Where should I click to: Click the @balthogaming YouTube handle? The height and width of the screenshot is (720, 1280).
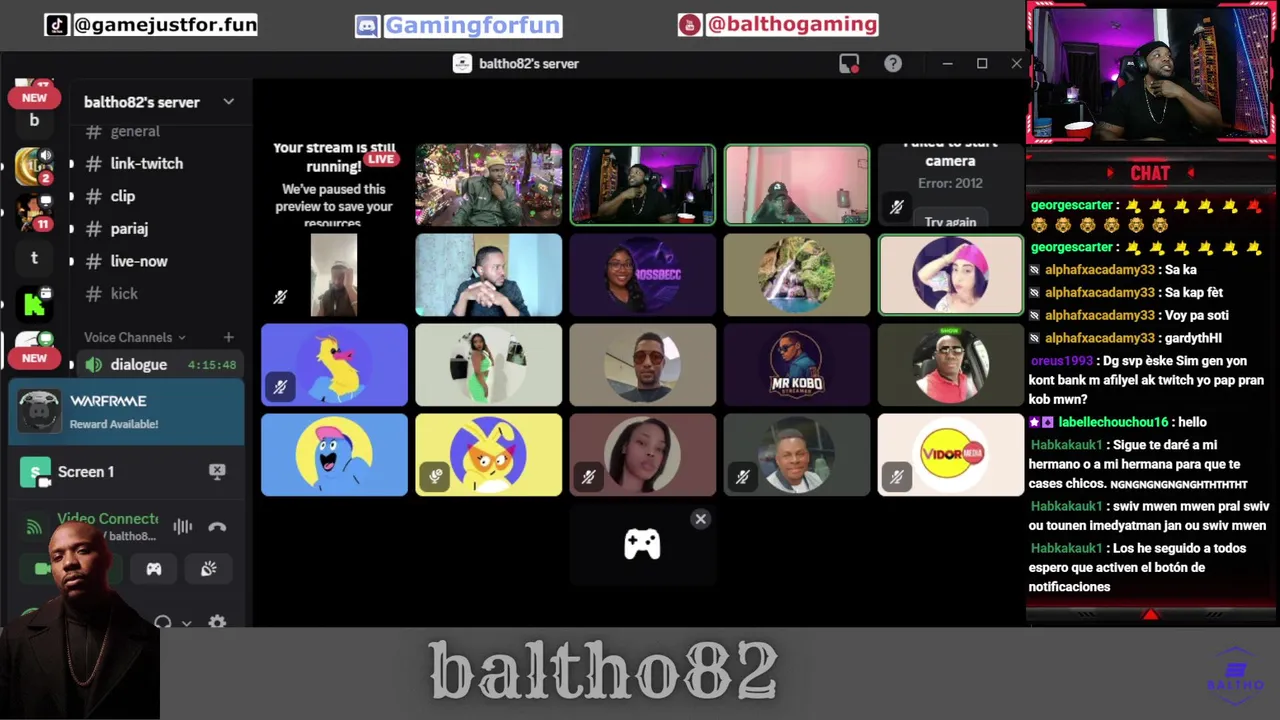[x=792, y=25]
